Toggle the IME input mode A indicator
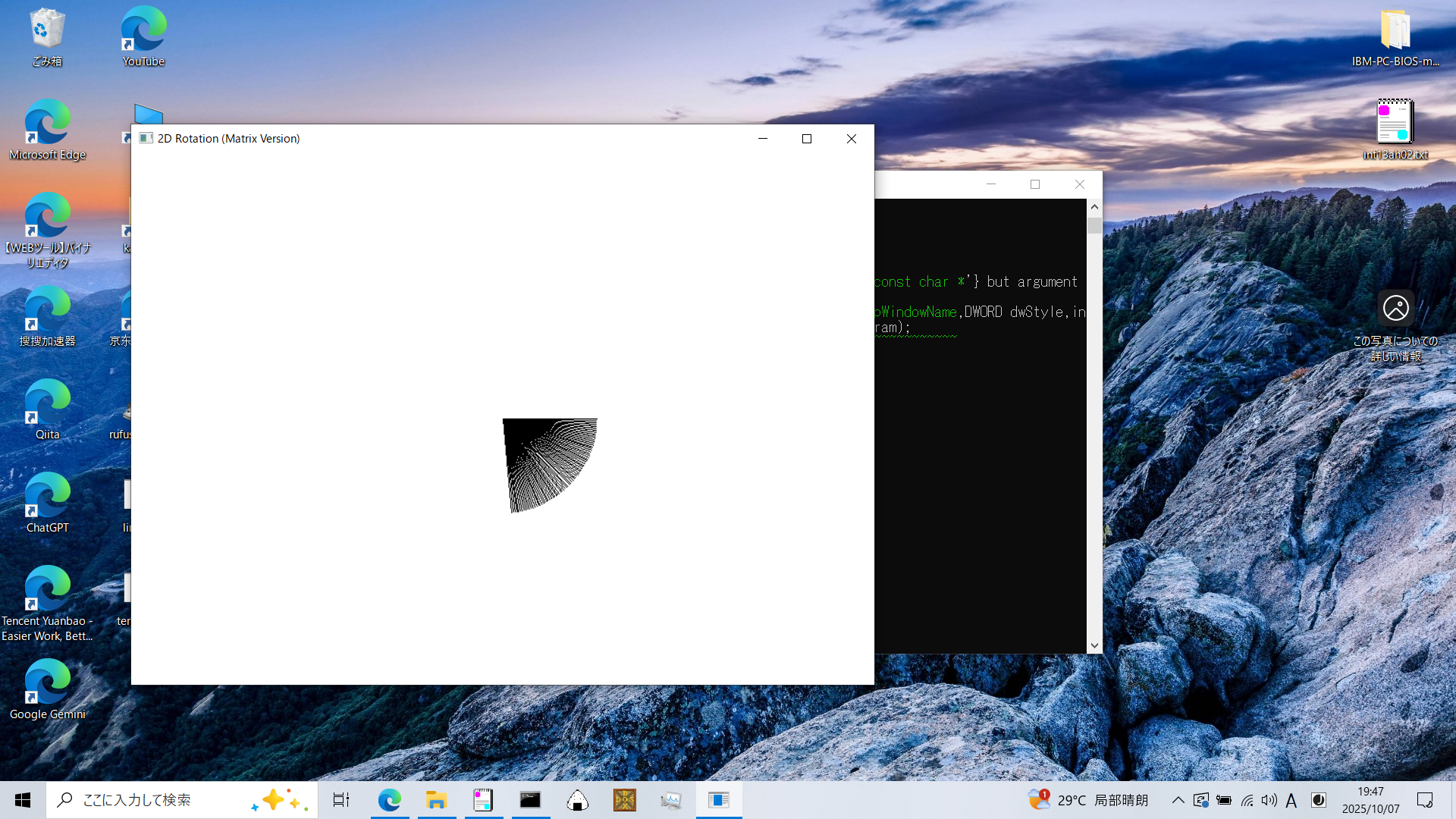 pyautogui.click(x=1291, y=801)
